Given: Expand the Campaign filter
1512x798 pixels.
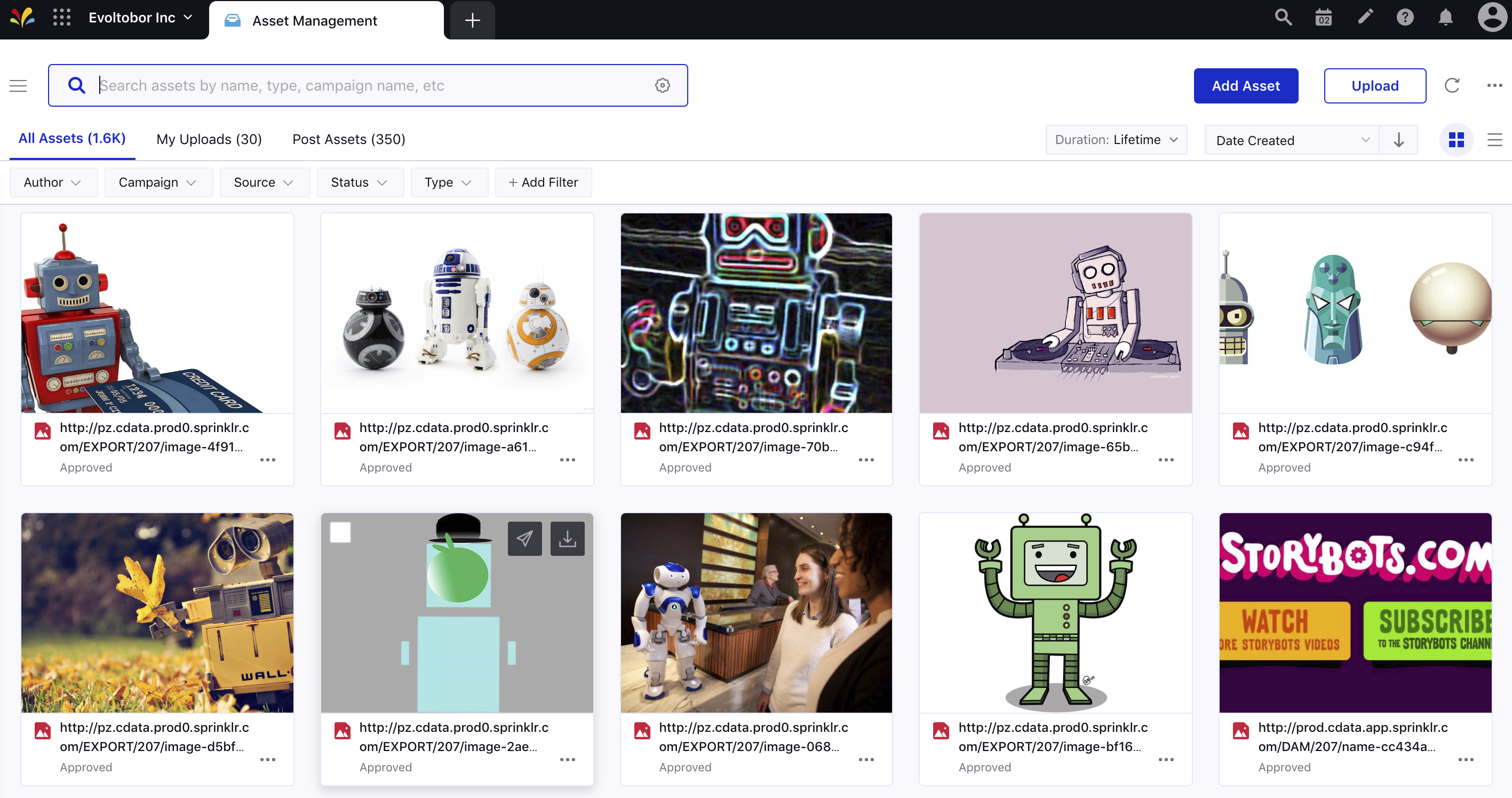Looking at the screenshot, I should click(158, 182).
